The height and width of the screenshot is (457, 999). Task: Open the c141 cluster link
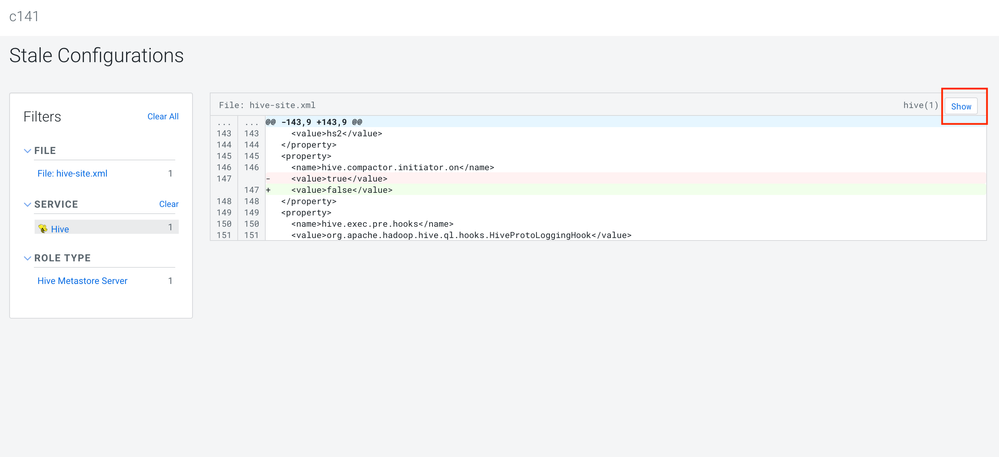click(x=24, y=17)
